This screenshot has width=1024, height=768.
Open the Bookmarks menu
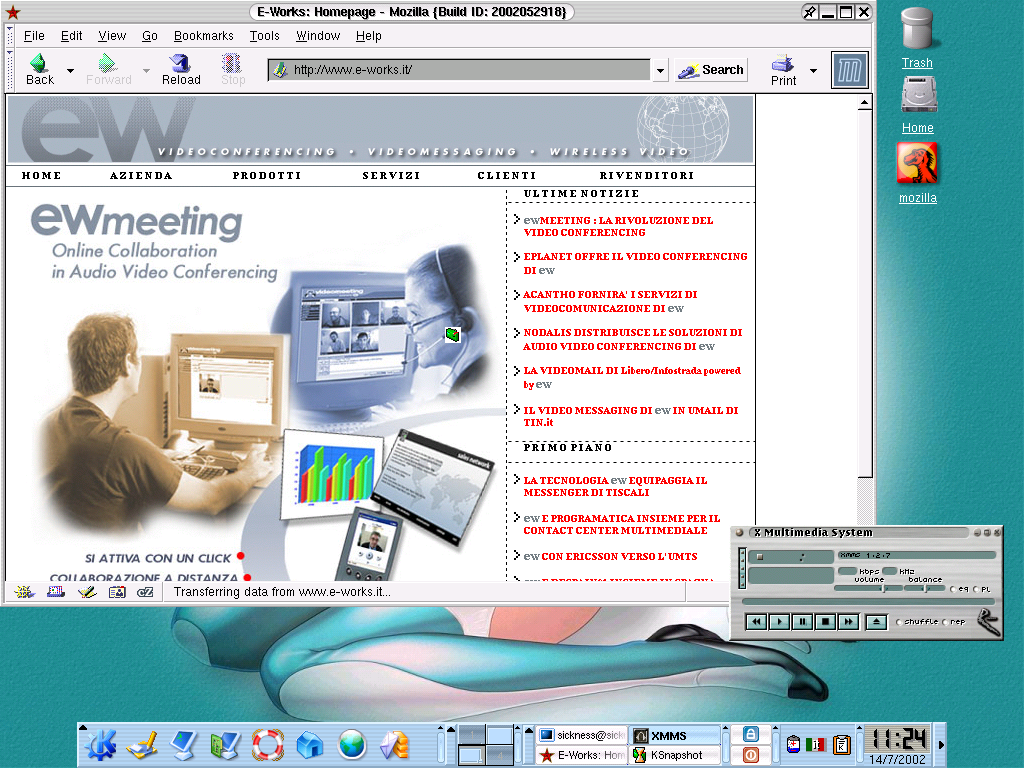coord(203,36)
